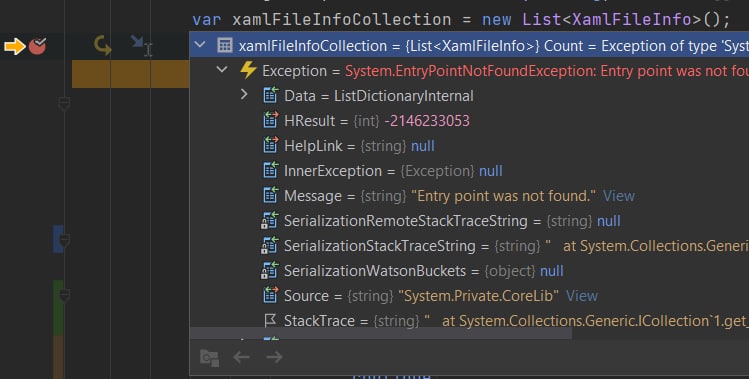
Task: Click the breakpoint icon in the gutter
Action: pos(37,46)
